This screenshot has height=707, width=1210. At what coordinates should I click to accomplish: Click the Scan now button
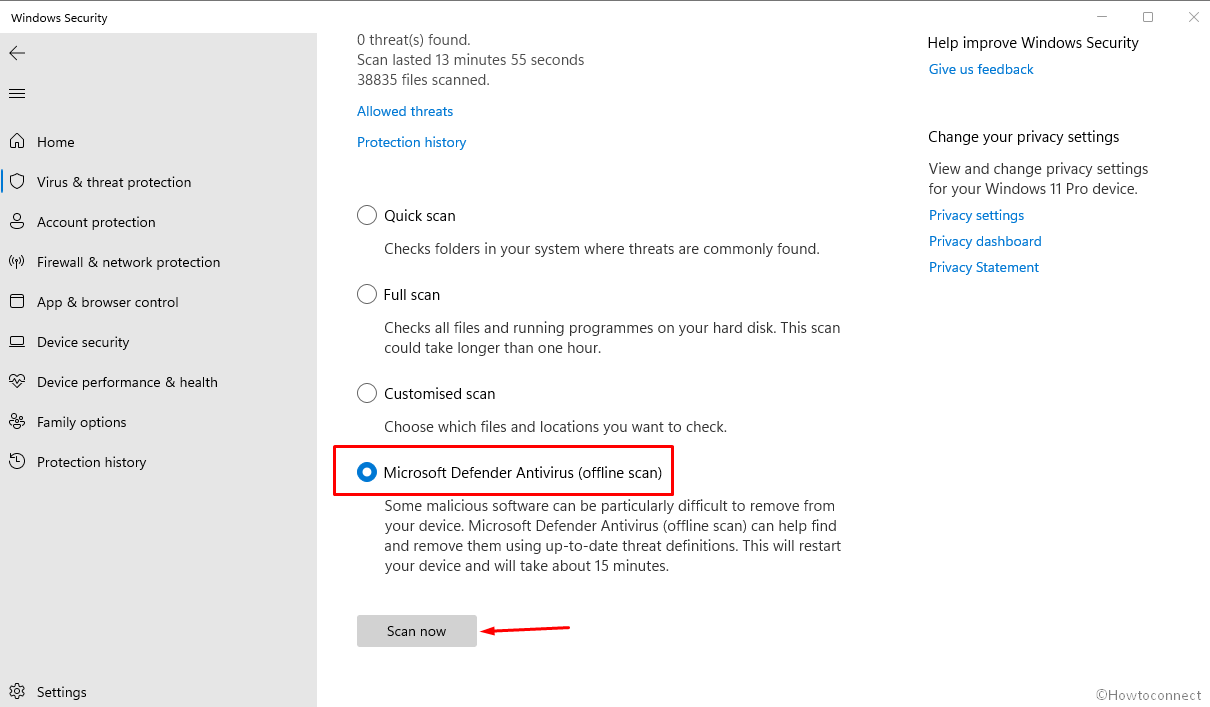tap(417, 631)
